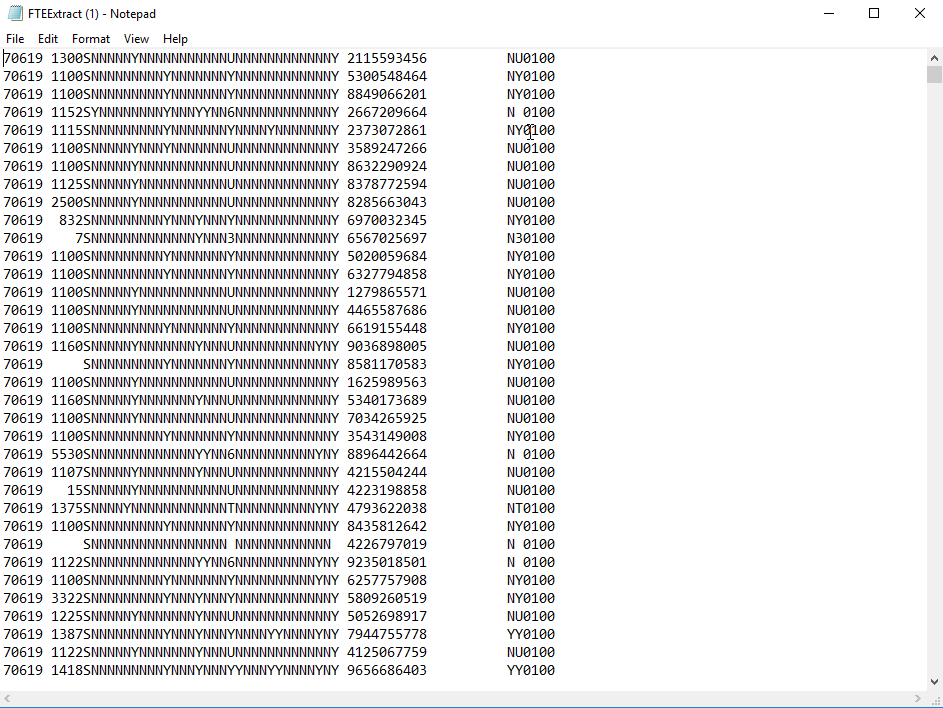943x708 pixels.
Task: Click the horizontal scrollbar right arrow
Action: pos(918,698)
